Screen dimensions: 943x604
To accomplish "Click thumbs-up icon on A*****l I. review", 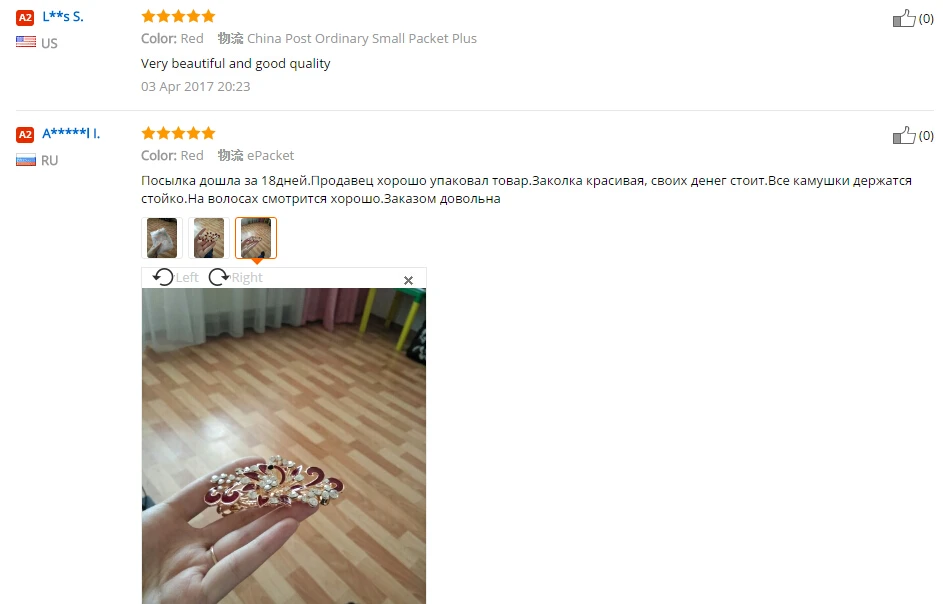I will click(904, 135).
